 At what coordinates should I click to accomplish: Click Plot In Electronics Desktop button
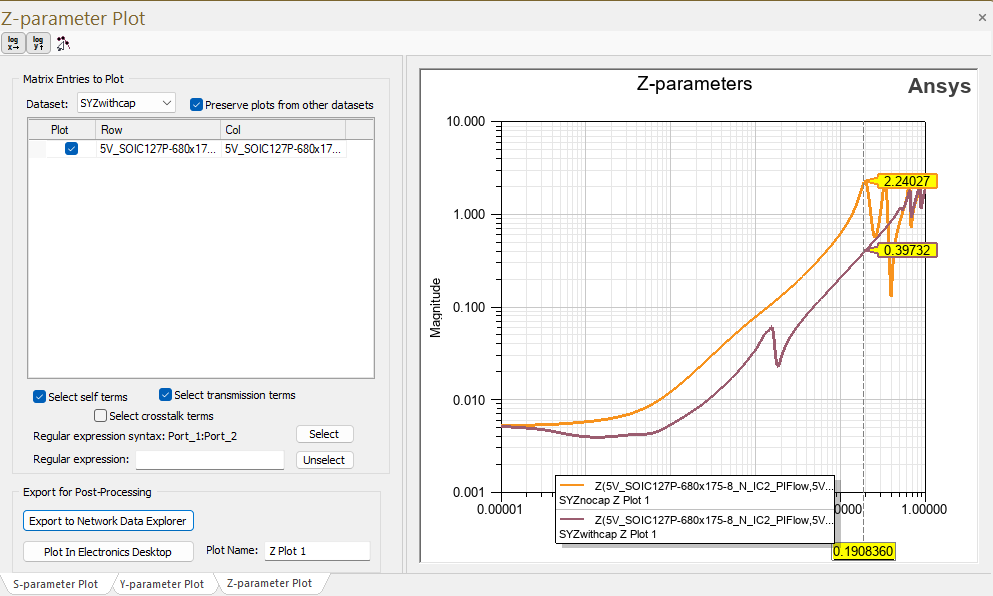coord(108,552)
